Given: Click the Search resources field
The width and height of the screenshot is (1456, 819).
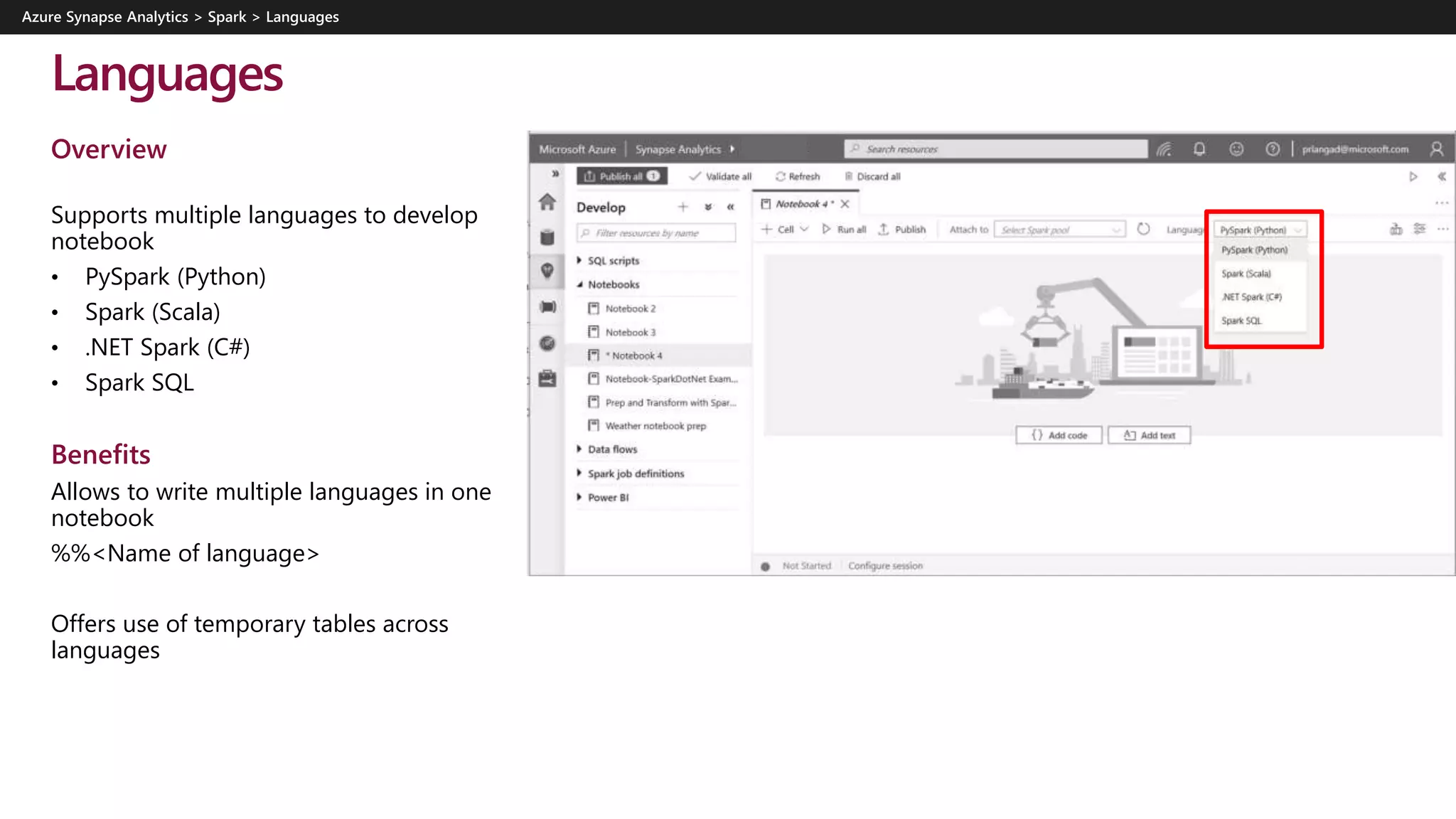Looking at the screenshot, I should pos(995,149).
